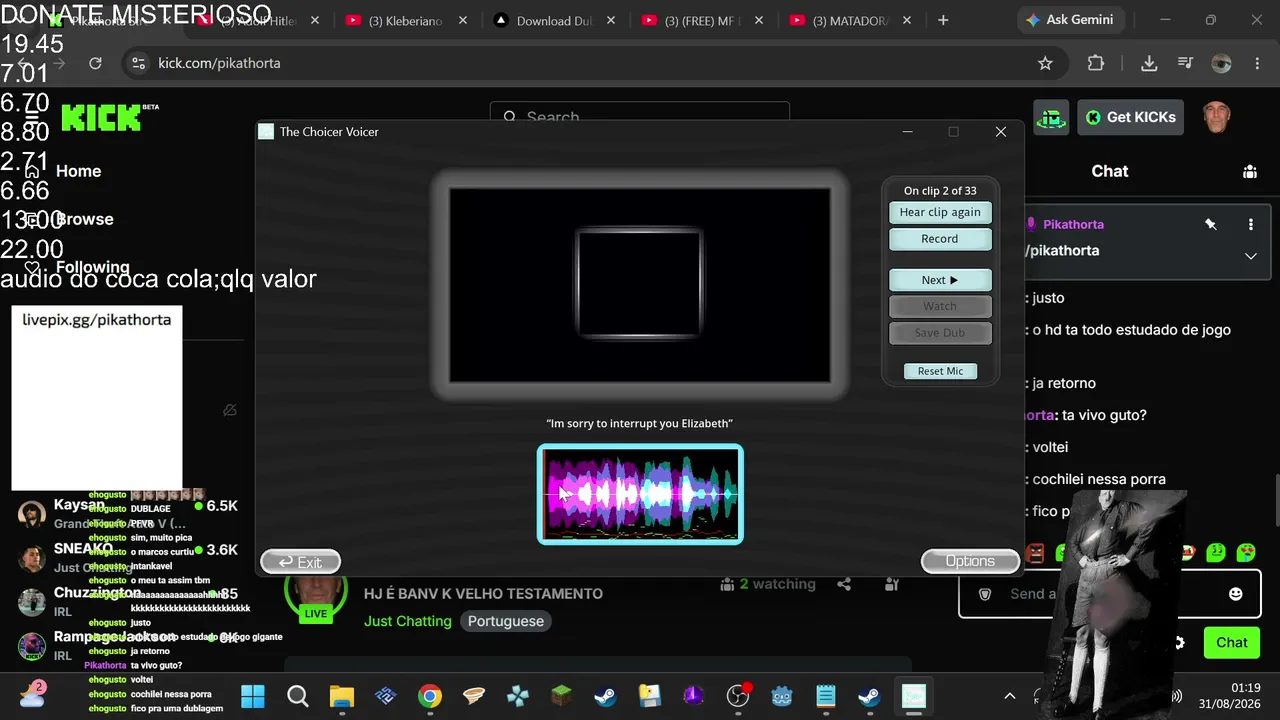Open OBS Studio from the taskbar
This screenshot has height=720, width=1280.
point(738,696)
